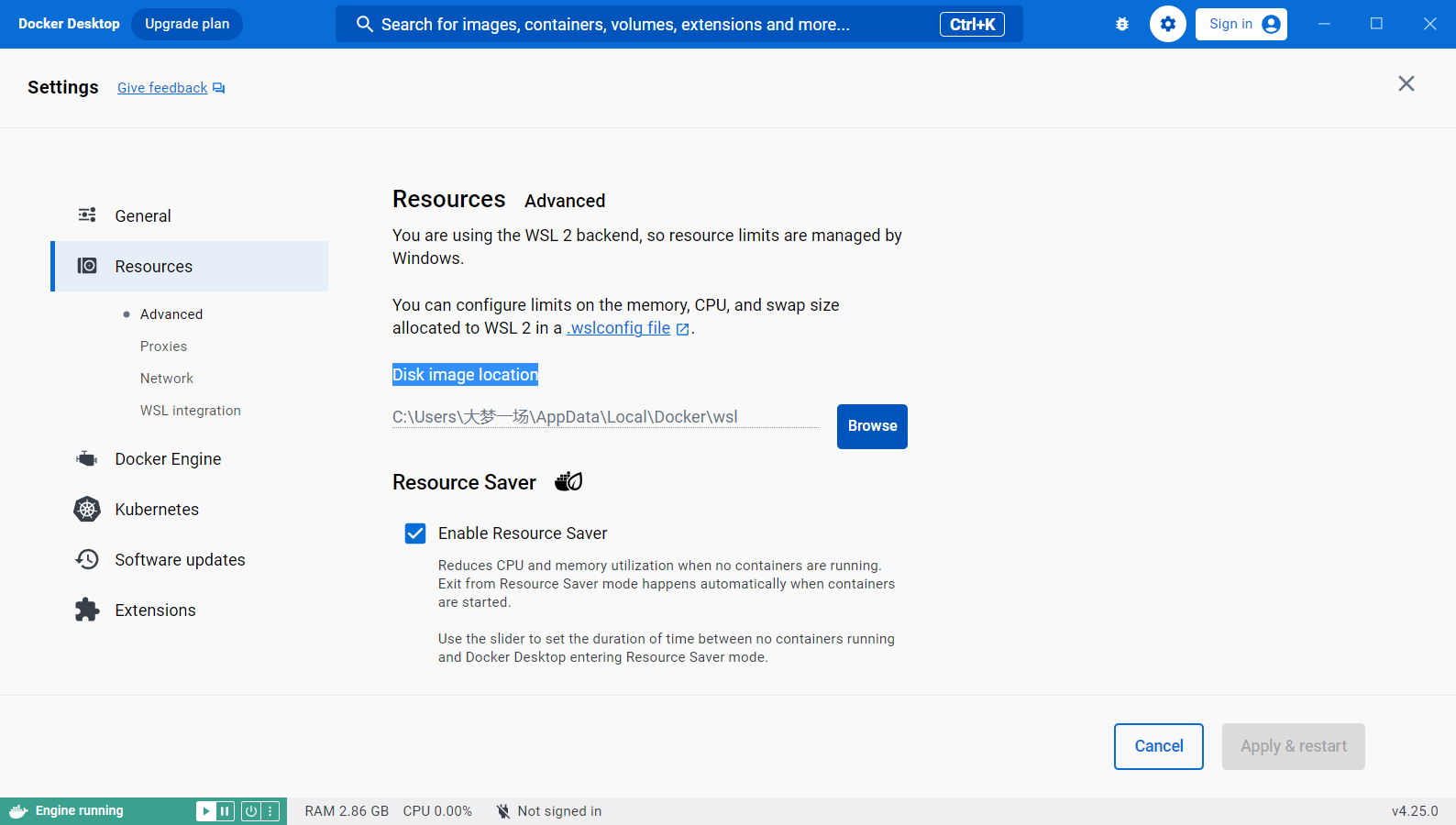Click the bug troubleshoot icon in header
This screenshot has width=1456, height=825.
coord(1122,25)
